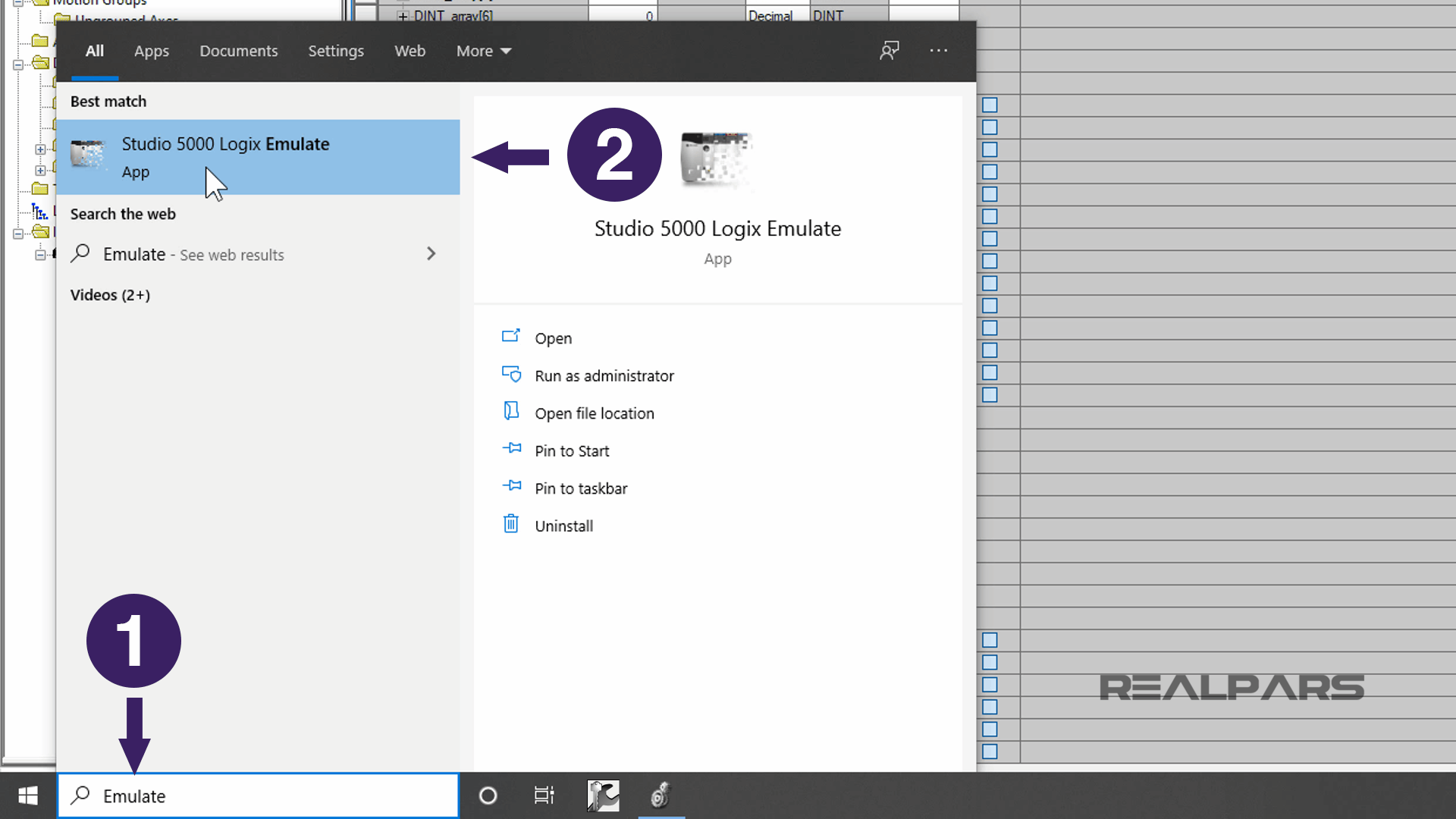The height and width of the screenshot is (819, 1456).
Task: Open Cortana circle icon in taskbar
Action: (488, 795)
